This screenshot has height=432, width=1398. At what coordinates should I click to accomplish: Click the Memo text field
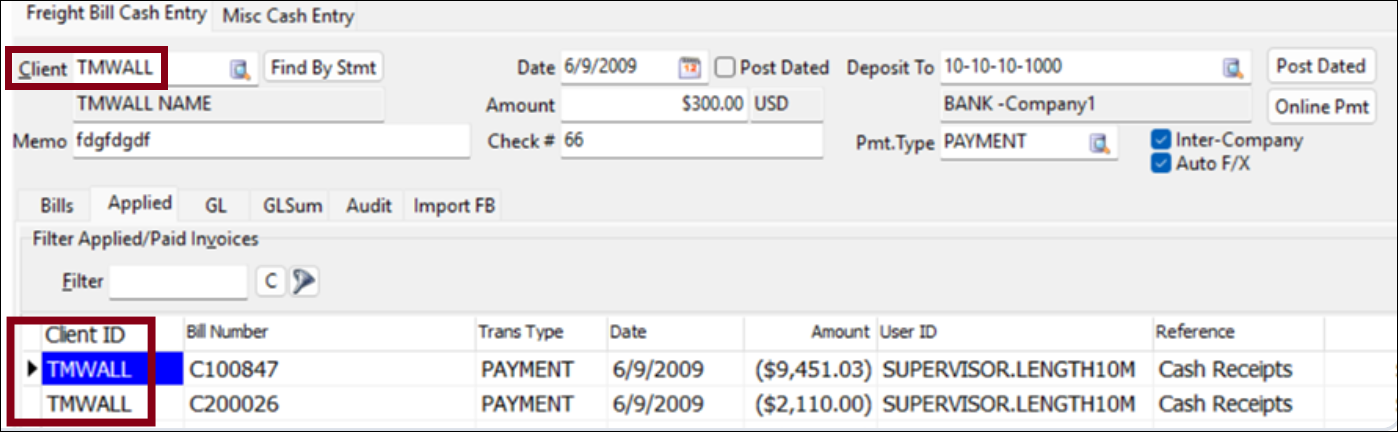point(270,142)
